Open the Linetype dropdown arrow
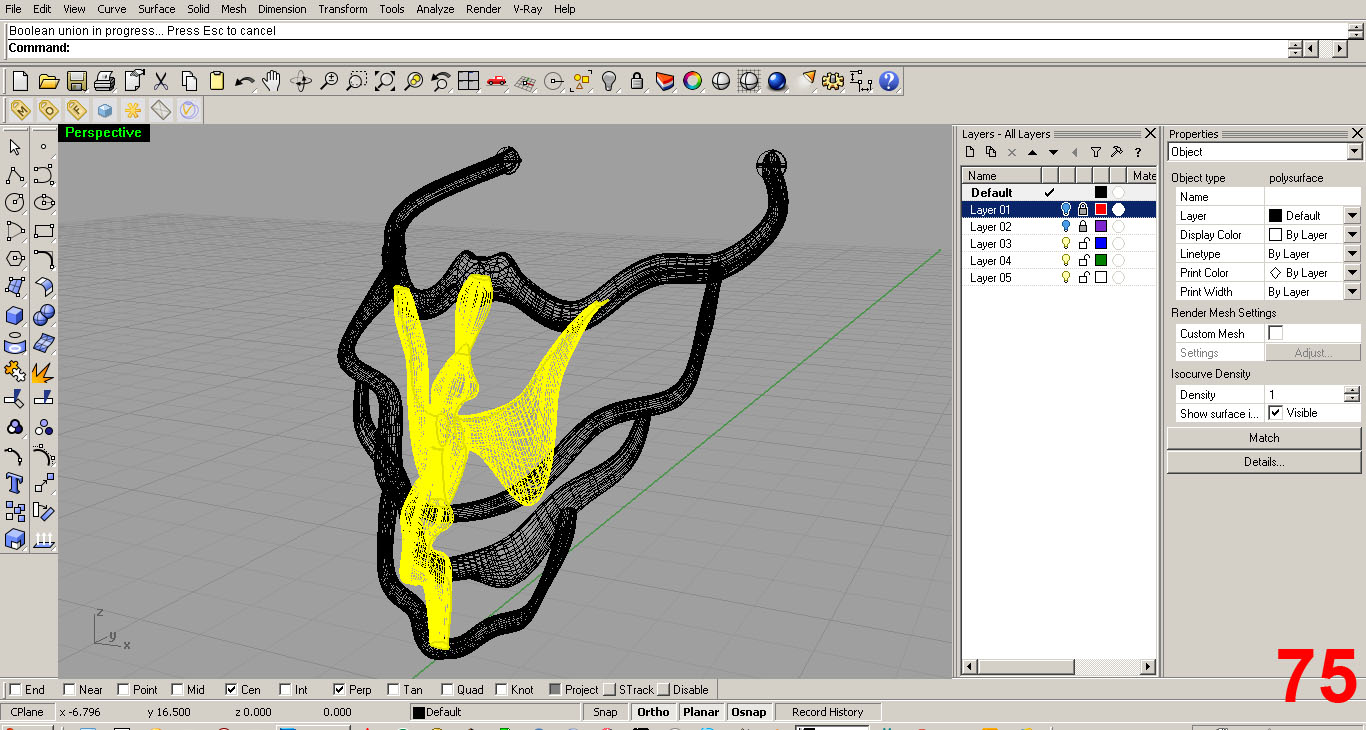 point(1352,253)
